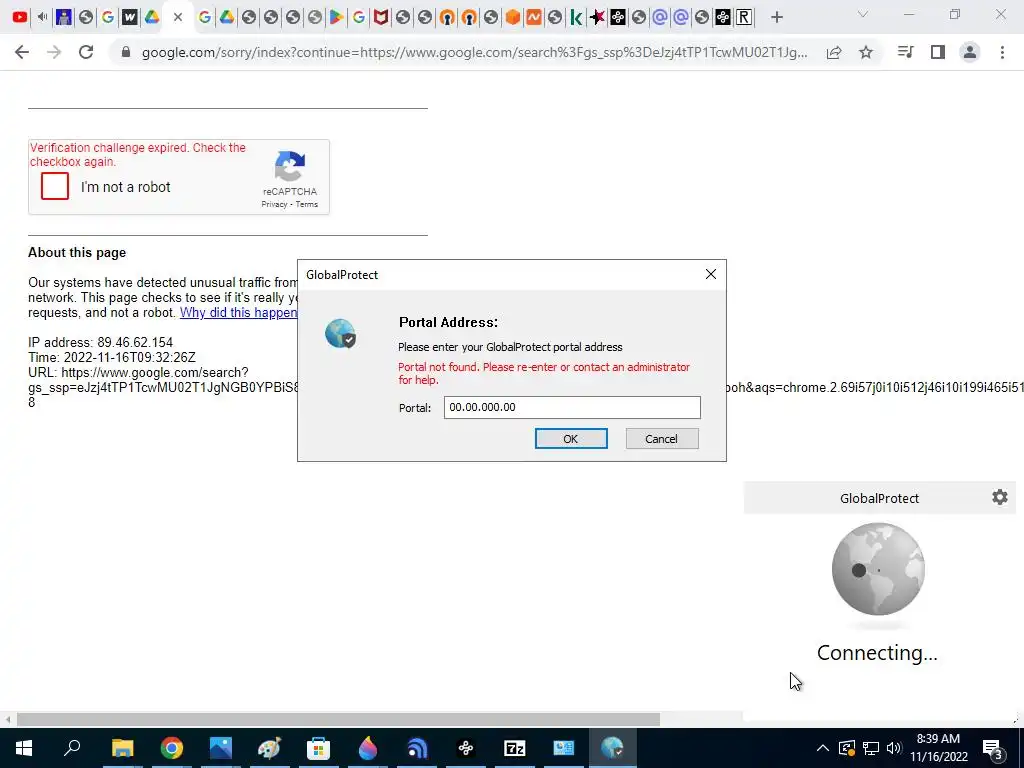The height and width of the screenshot is (768, 1024).
Task: Click the Connecting... status text
Action: [x=877, y=652]
